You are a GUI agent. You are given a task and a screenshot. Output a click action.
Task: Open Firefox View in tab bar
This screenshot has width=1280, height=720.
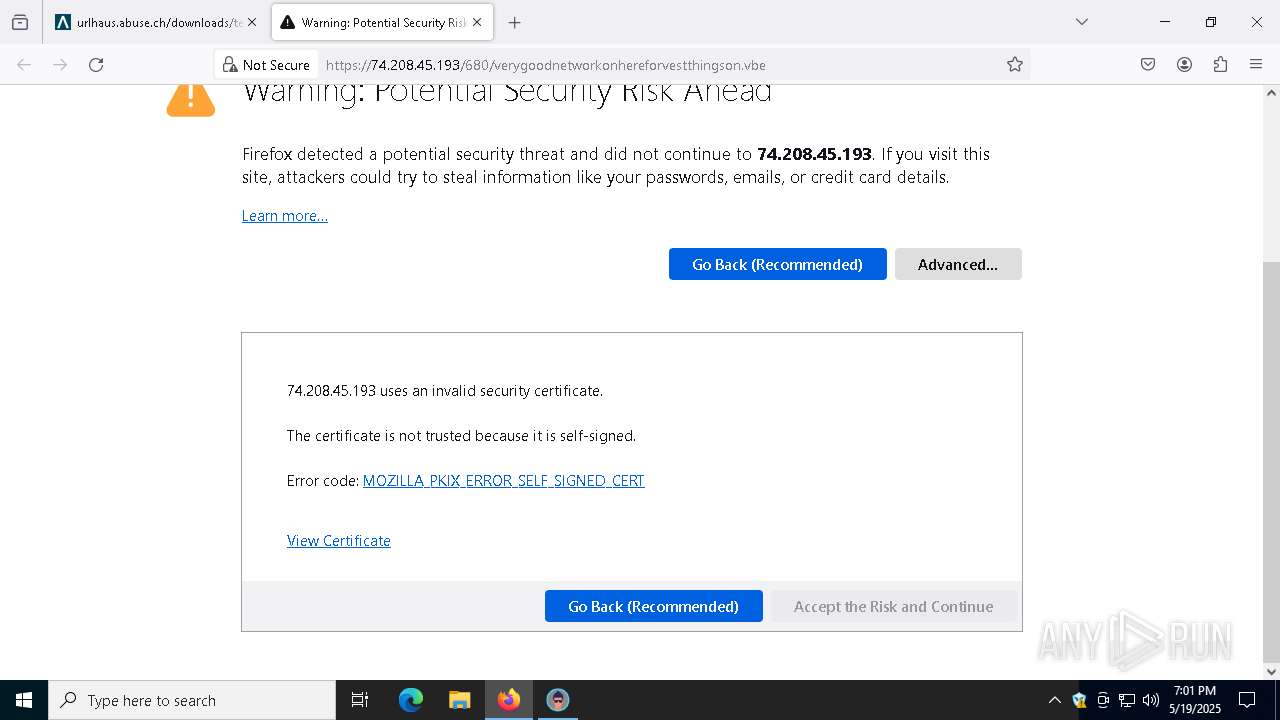point(20,22)
